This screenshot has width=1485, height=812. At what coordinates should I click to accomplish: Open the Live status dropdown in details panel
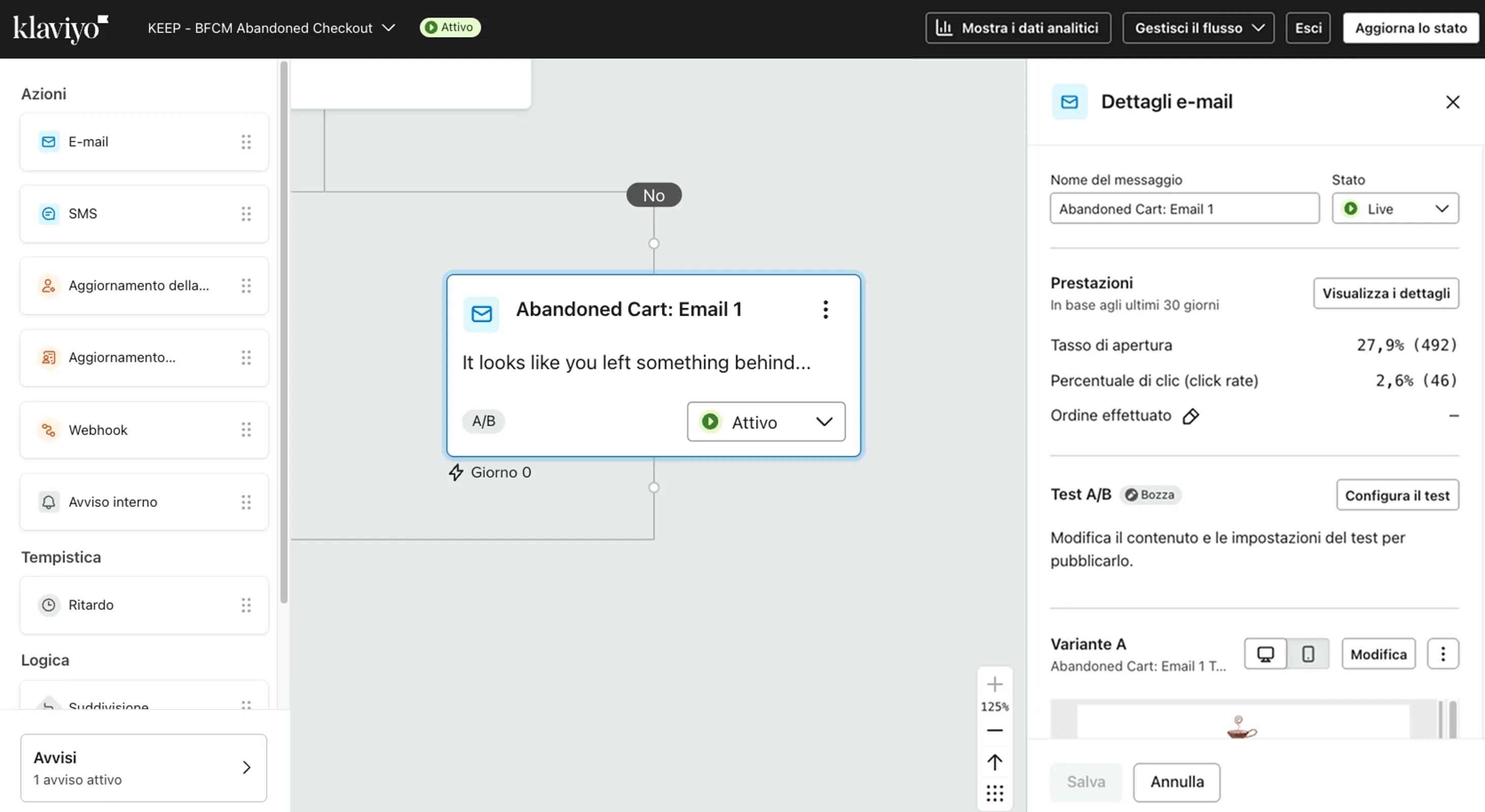coord(1395,209)
